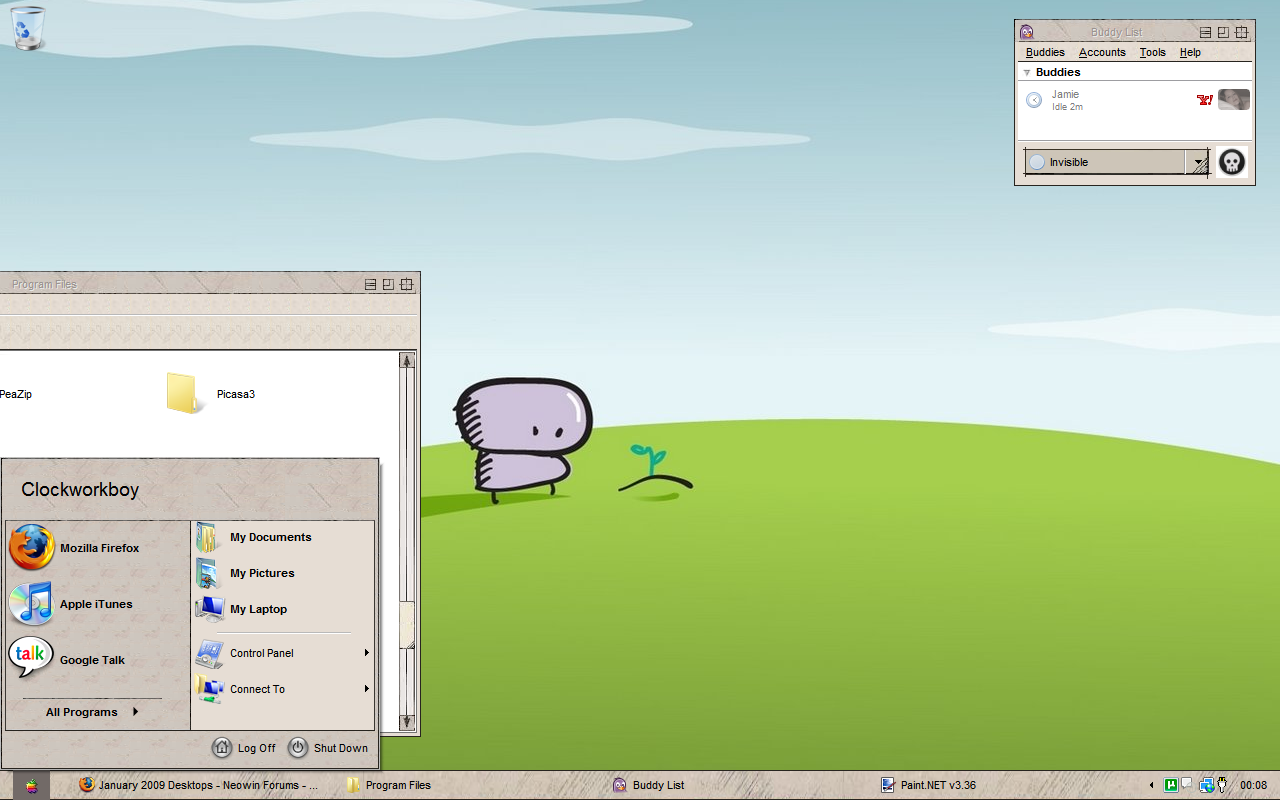Viewport: 1280px width, 800px height.
Task: Click the Start button on the taskbar
Action: 31,785
